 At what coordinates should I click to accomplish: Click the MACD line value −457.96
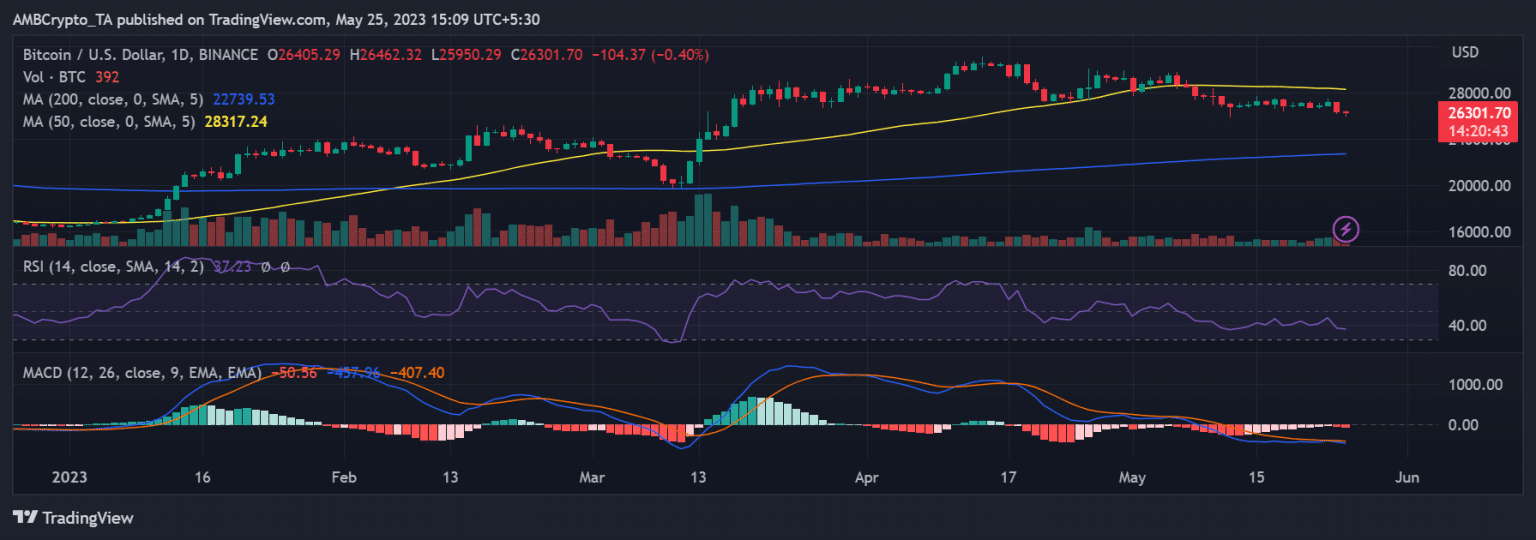point(353,373)
